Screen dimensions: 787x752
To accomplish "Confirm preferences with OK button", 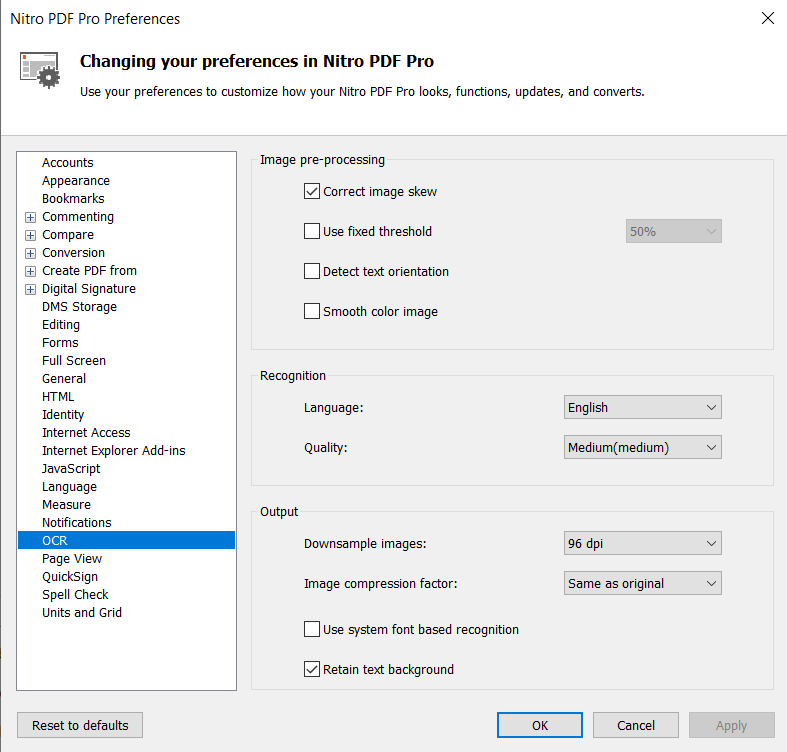I will point(540,725).
